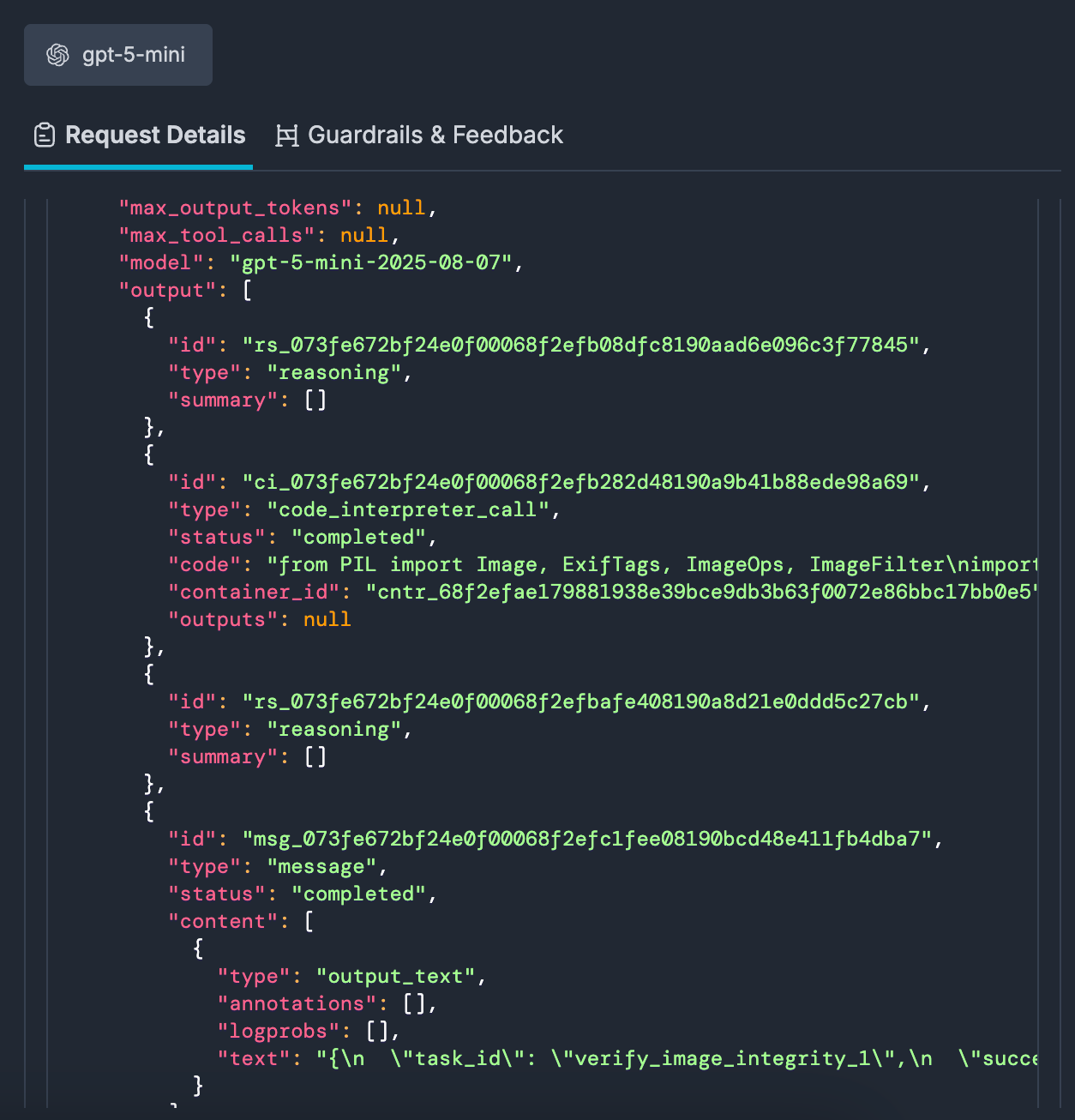Click the model value gpt-5-mini-2025-08-07
The image size is (1075, 1120).
(x=370, y=262)
